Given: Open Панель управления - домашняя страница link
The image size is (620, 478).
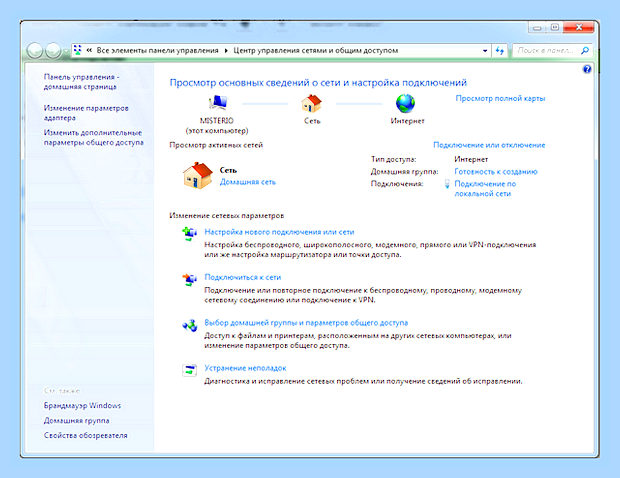Looking at the screenshot, I should pyautogui.click(x=81, y=82).
